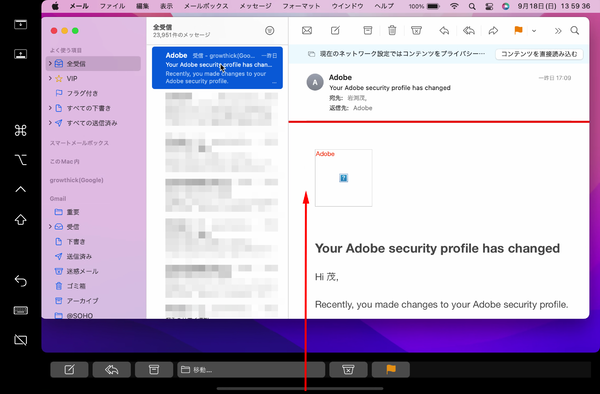Open Control Center in menu bar
This screenshot has width=600, height=394.
point(489,7)
